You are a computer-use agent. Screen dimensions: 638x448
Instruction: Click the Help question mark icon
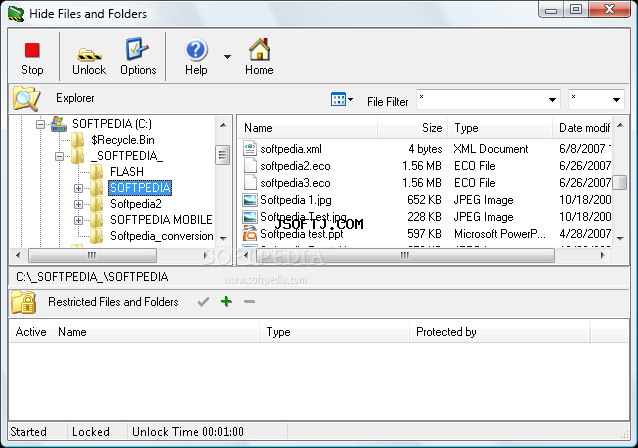coord(196,50)
